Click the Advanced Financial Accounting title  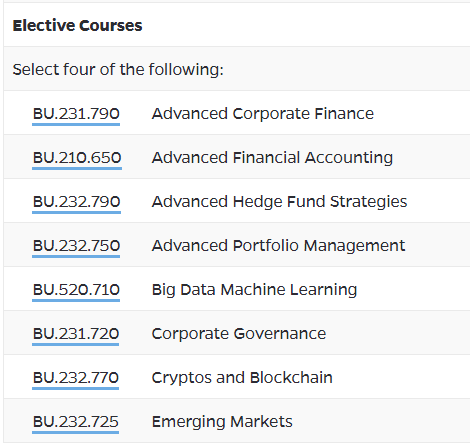[x=272, y=158]
